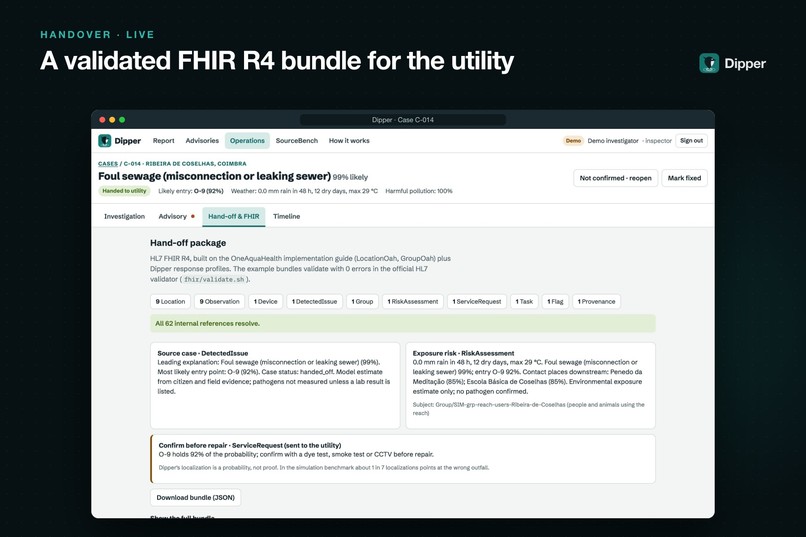The height and width of the screenshot is (537, 806).
Task: Click the 1 ServiceRequest resource chip
Action: tap(477, 302)
